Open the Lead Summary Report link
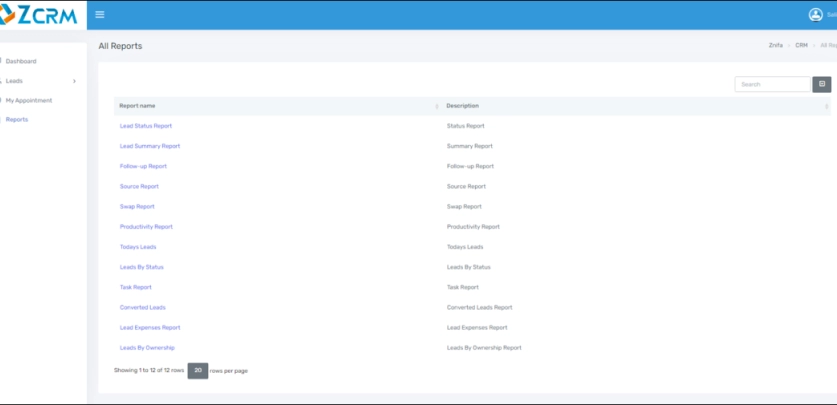The height and width of the screenshot is (405, 837). tap(150, 146)
